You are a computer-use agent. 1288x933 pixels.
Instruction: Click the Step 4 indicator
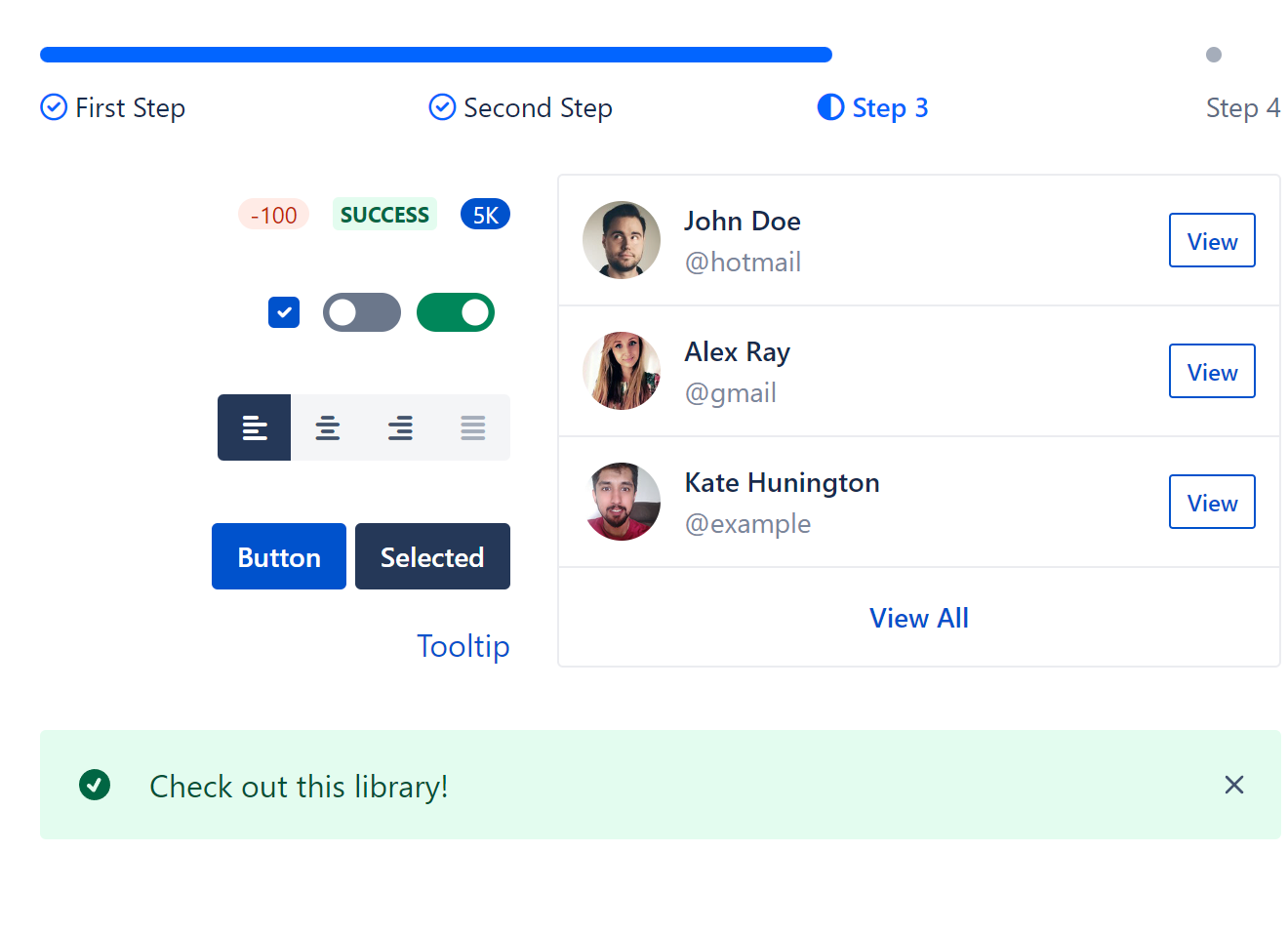1242,107
